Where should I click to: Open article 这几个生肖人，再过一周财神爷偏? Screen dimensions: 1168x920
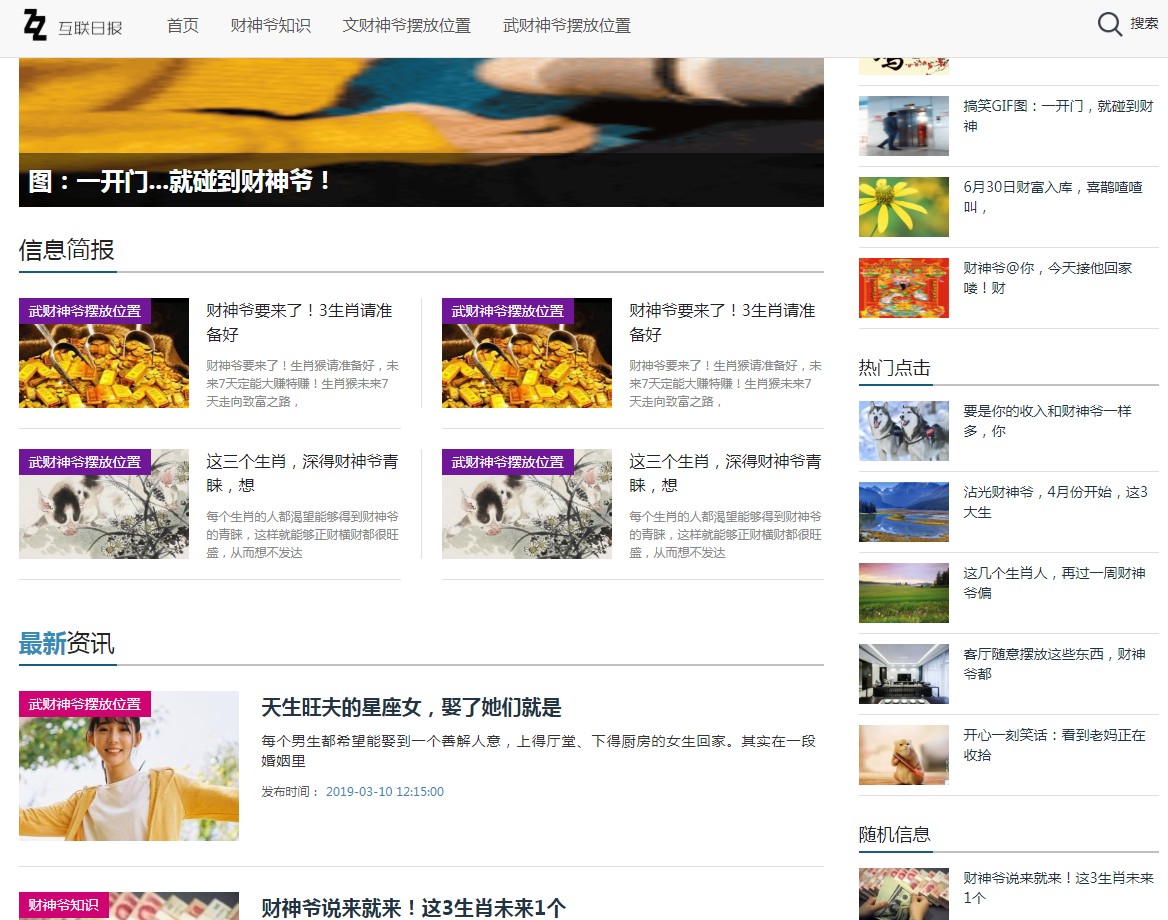coord(1054,583)
